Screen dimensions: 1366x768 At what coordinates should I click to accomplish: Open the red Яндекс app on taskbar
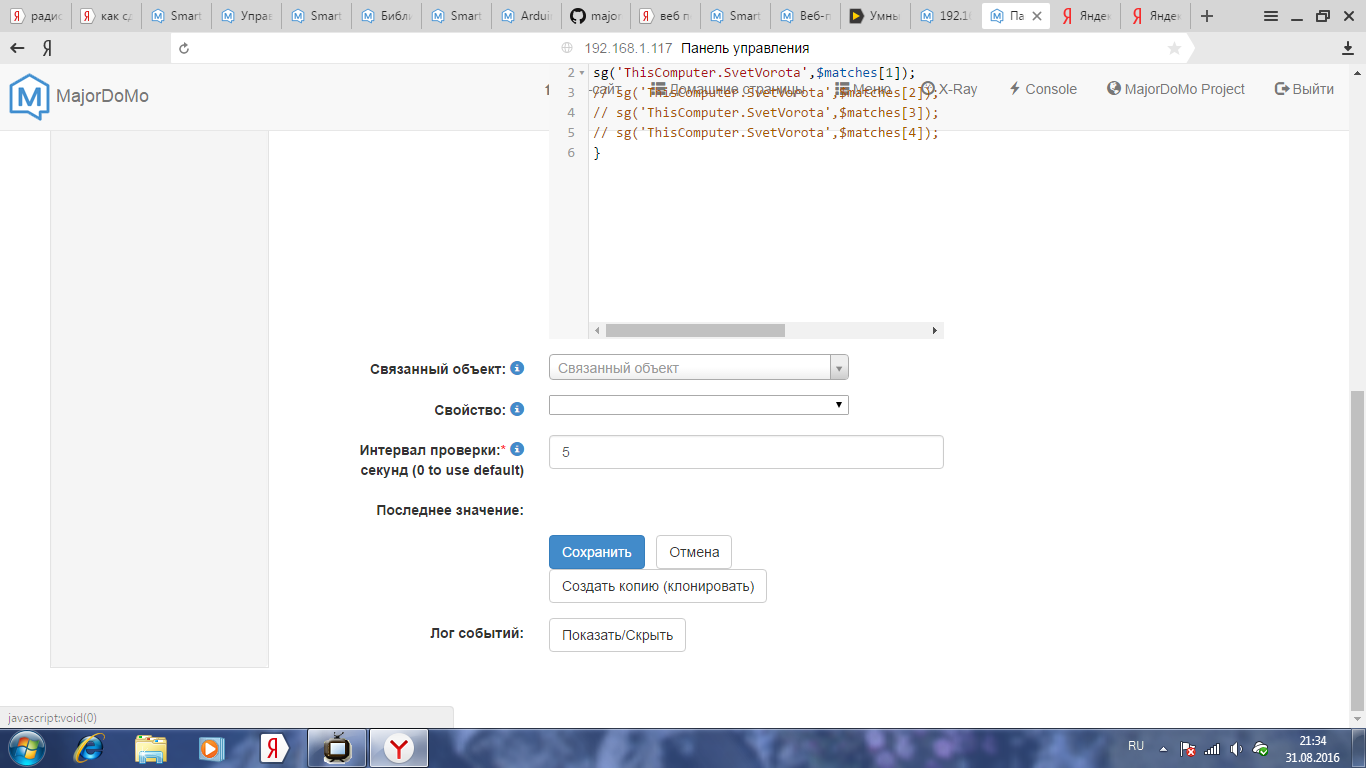coord(274,748)
